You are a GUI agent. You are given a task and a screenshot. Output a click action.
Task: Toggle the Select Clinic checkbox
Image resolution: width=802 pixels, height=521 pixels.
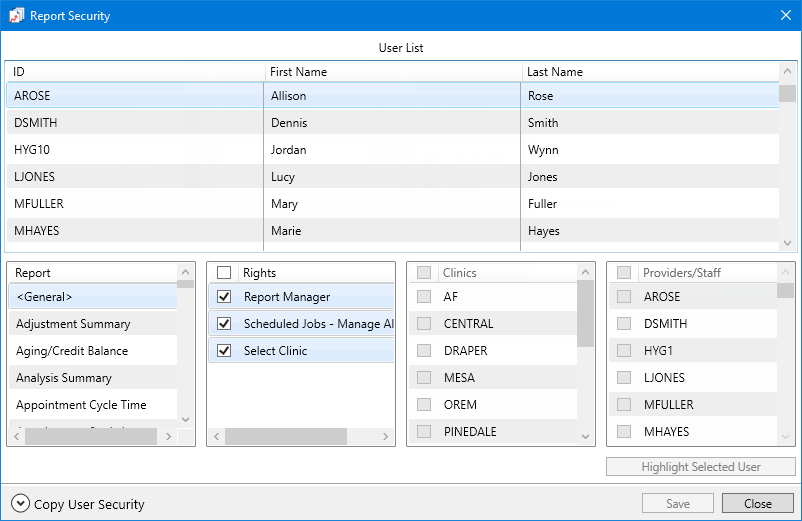coord(224,351)
